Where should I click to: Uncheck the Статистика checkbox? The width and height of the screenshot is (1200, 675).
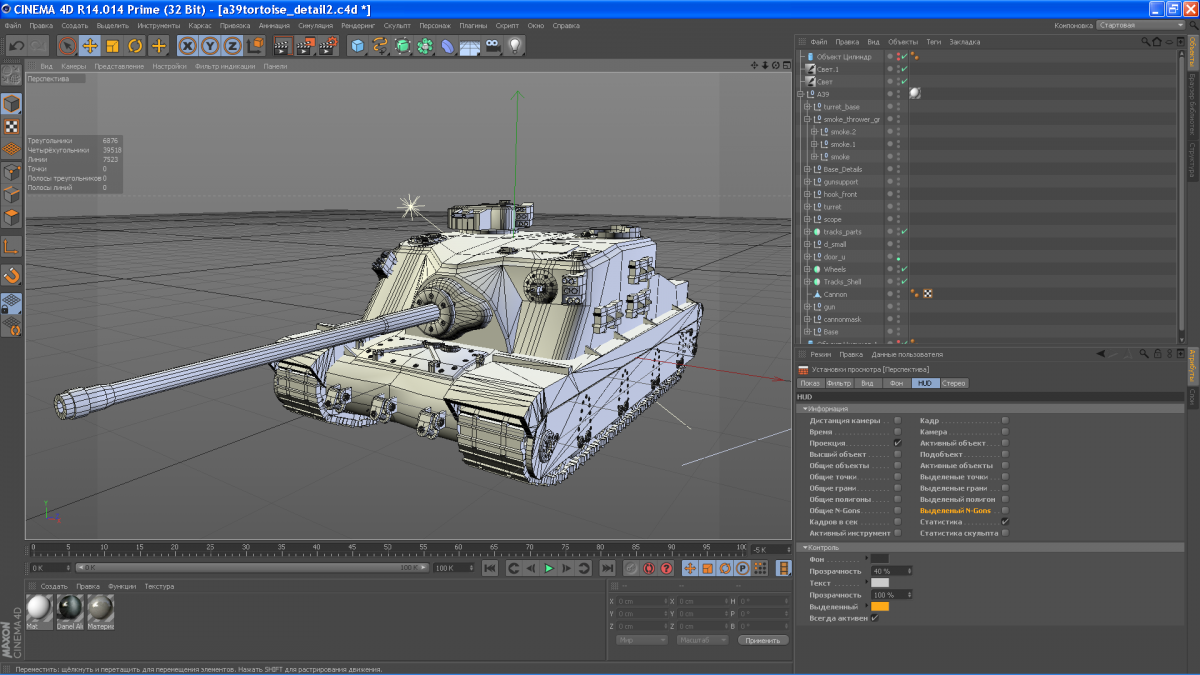pyautogui.click(x=1005, y=521)
